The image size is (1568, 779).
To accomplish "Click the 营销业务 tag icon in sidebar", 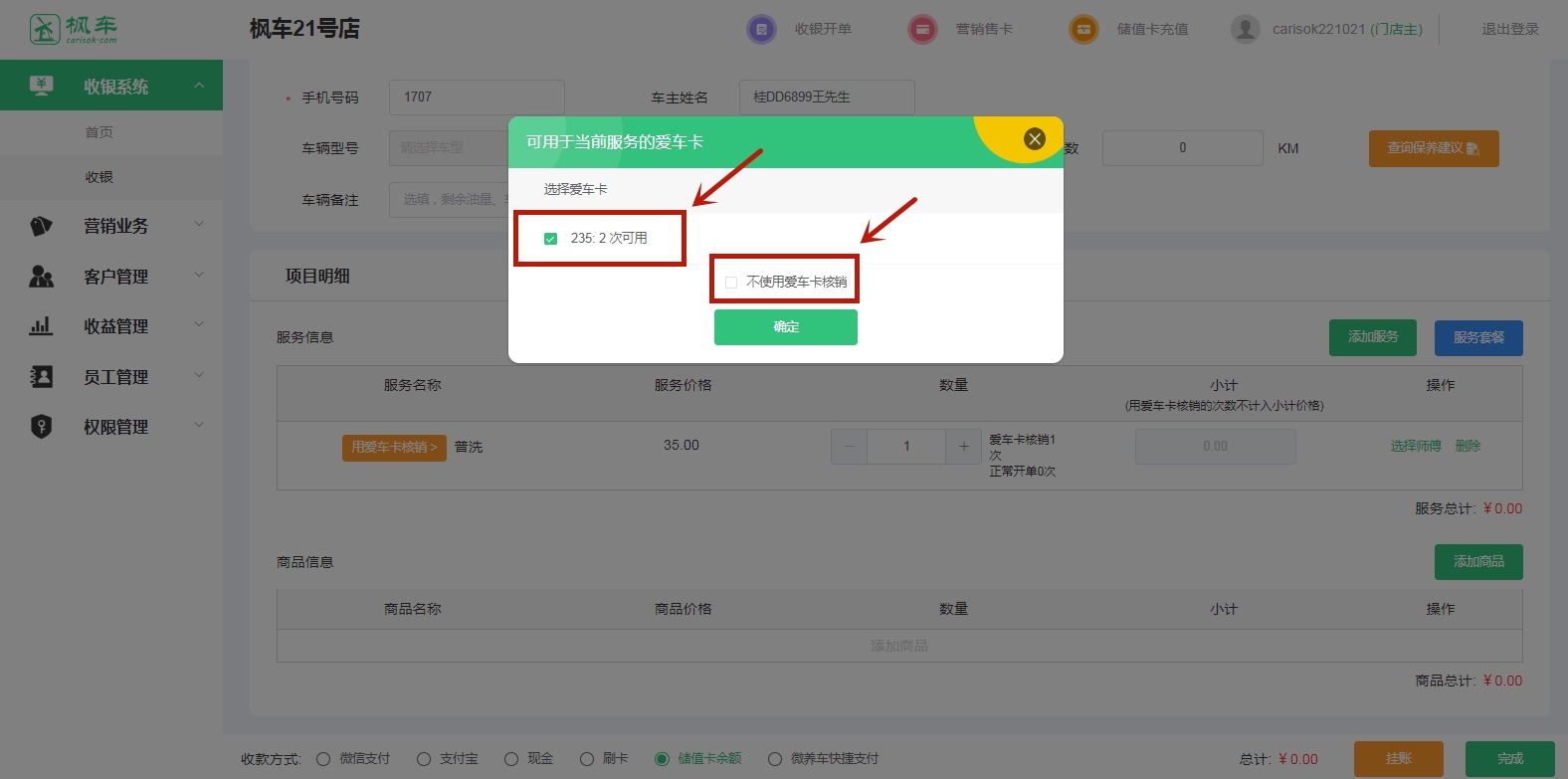I will (41, 226).
